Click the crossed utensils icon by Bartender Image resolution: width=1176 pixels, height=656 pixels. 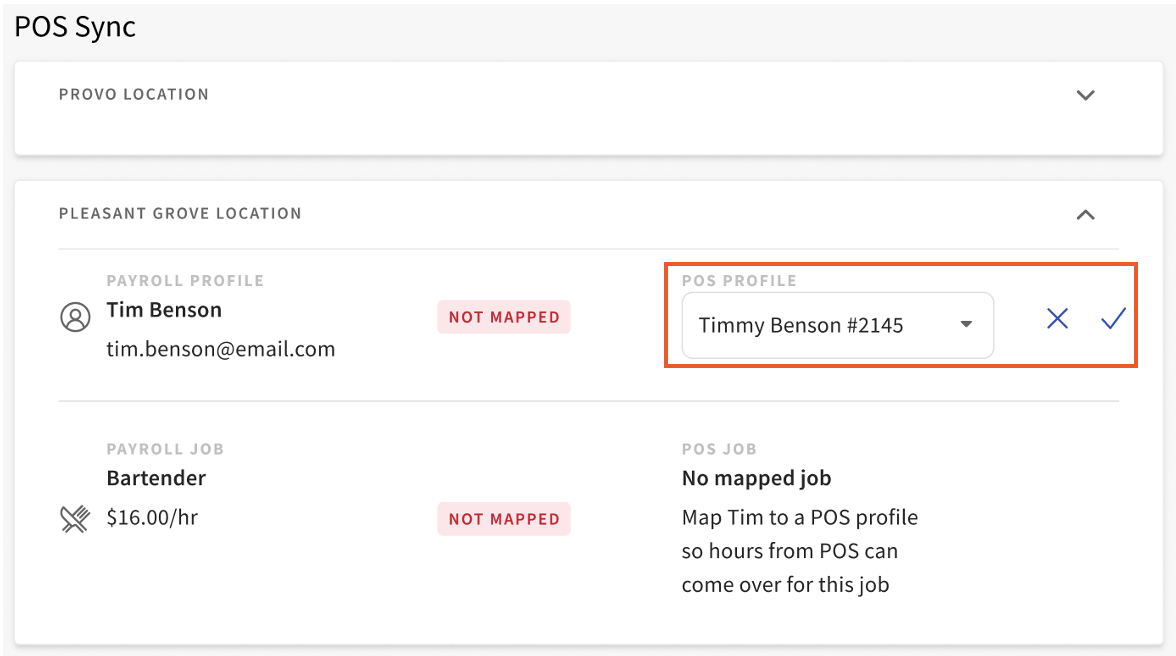(x=75, y=519)
